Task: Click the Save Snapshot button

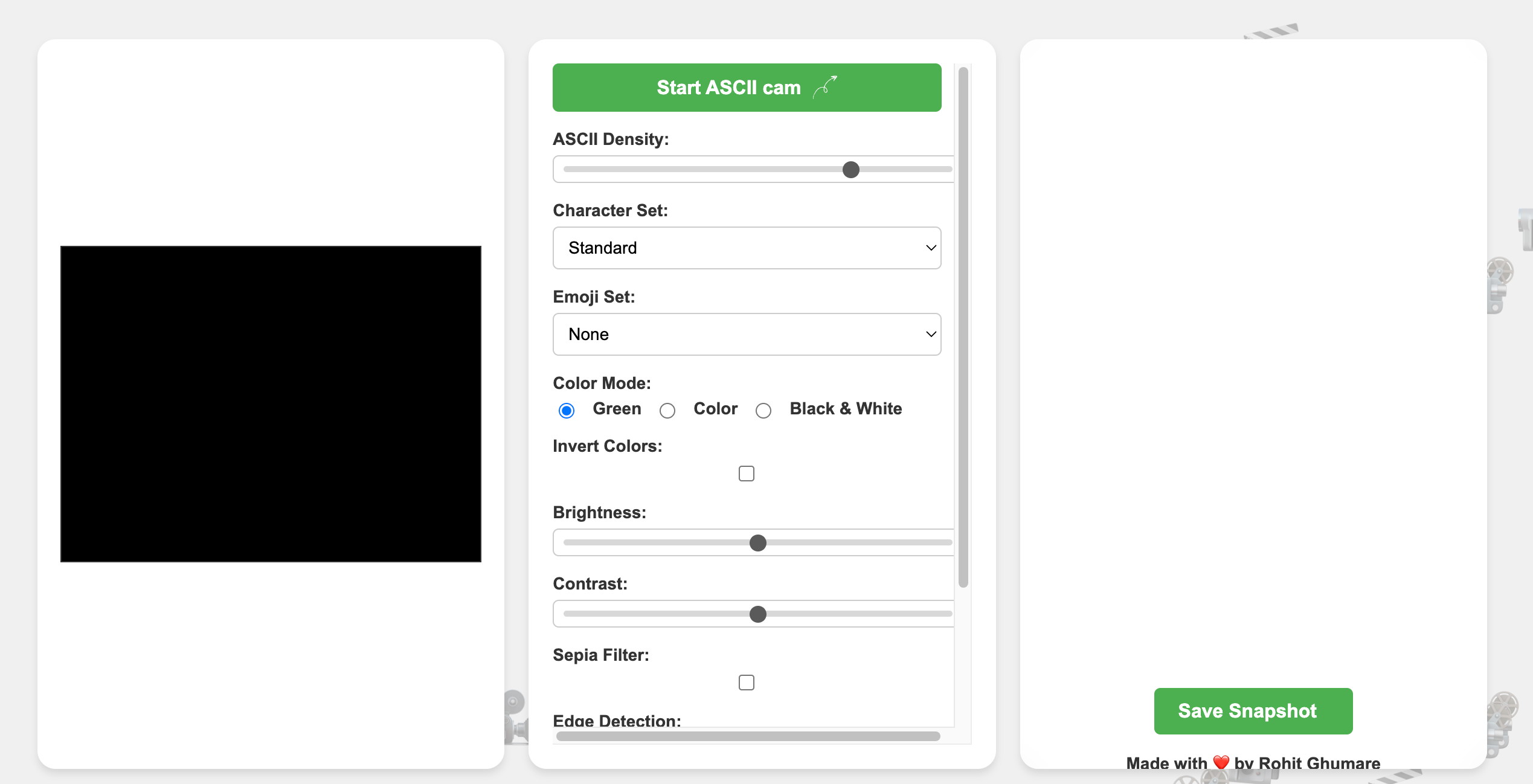Action: tap(1253, 711)
